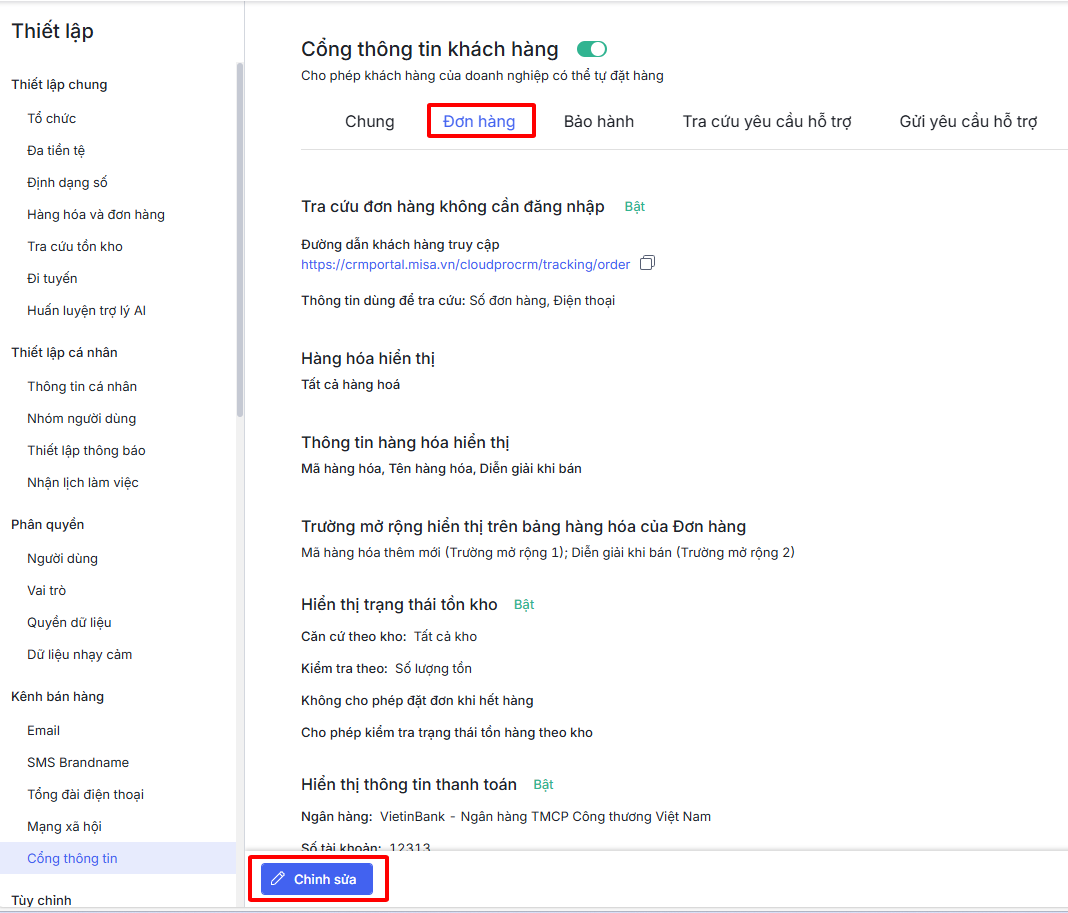Open Thông tin cá nhân settings
Image resolution: width=1068 pixels, height=913 pixels.
point(82,387)
